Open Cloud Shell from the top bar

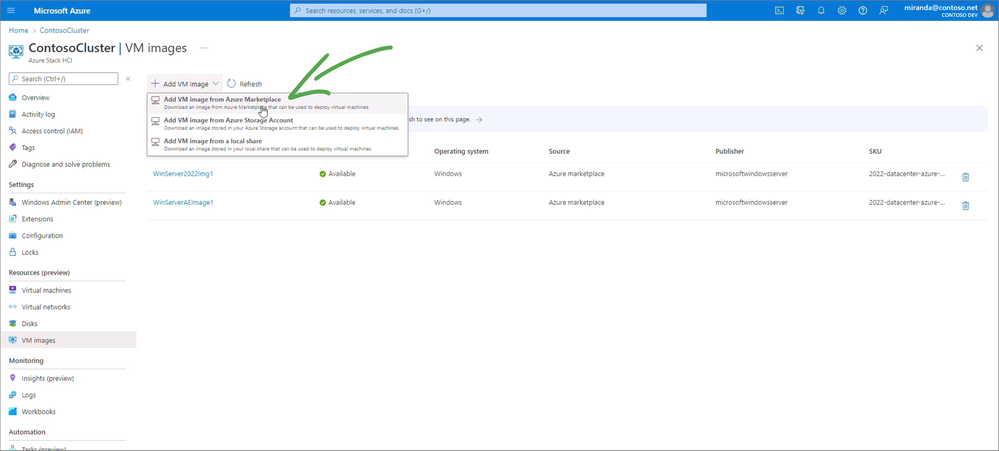(779, 10)
